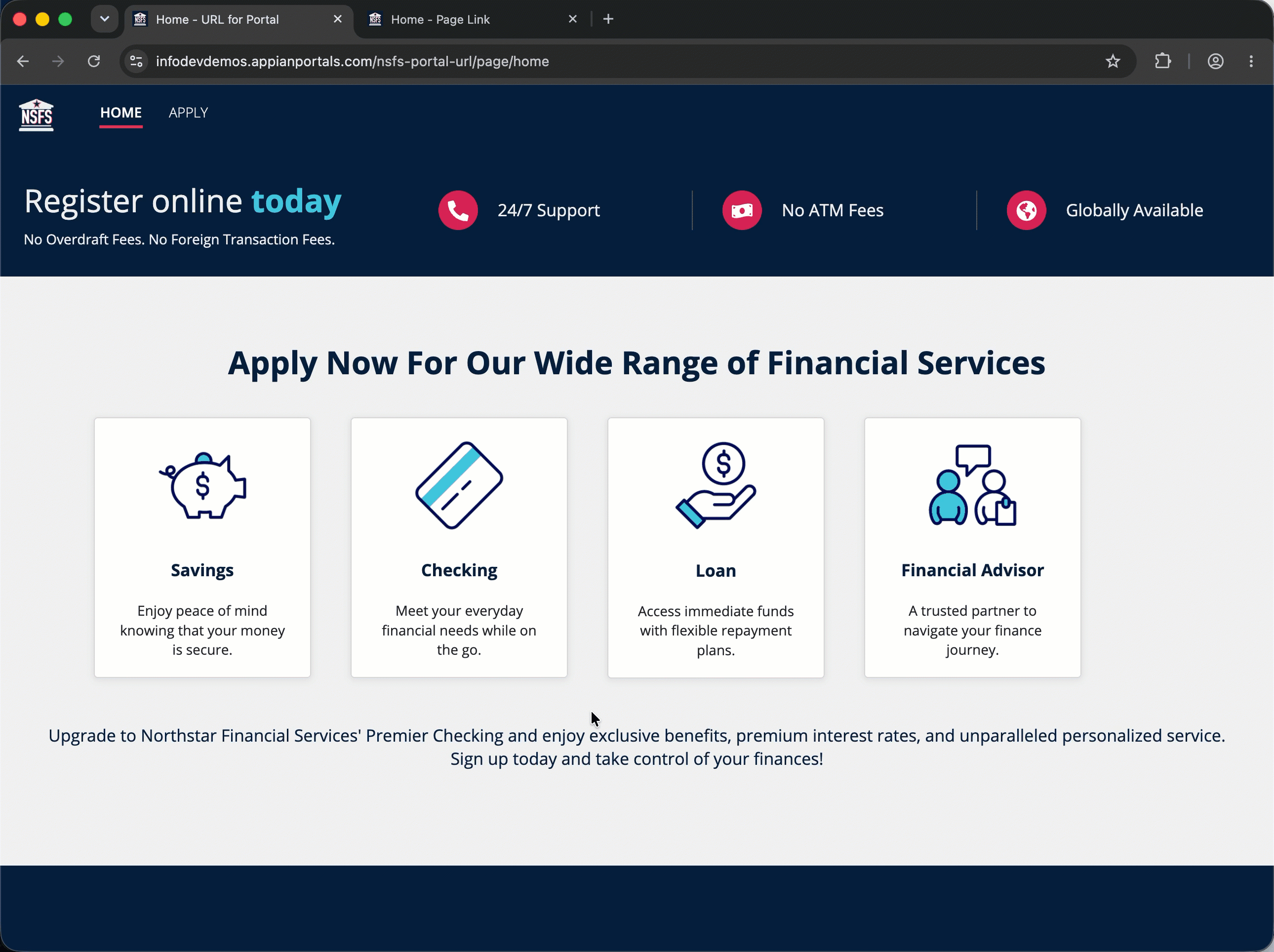Click the 24/7 Support text
1274x952 pixels.
(x=548, y=210)
